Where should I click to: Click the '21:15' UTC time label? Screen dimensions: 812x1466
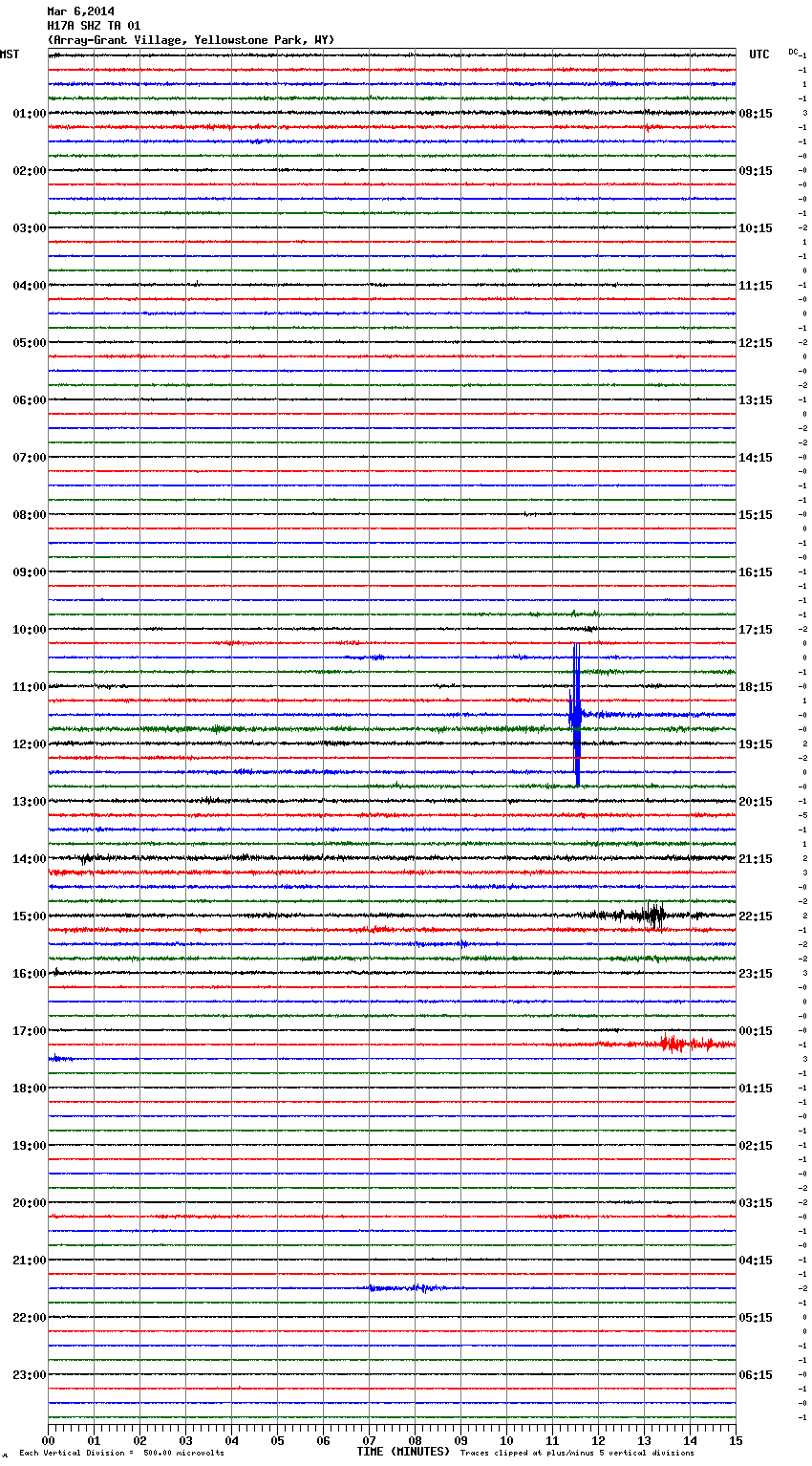click(x=756, y=859)
